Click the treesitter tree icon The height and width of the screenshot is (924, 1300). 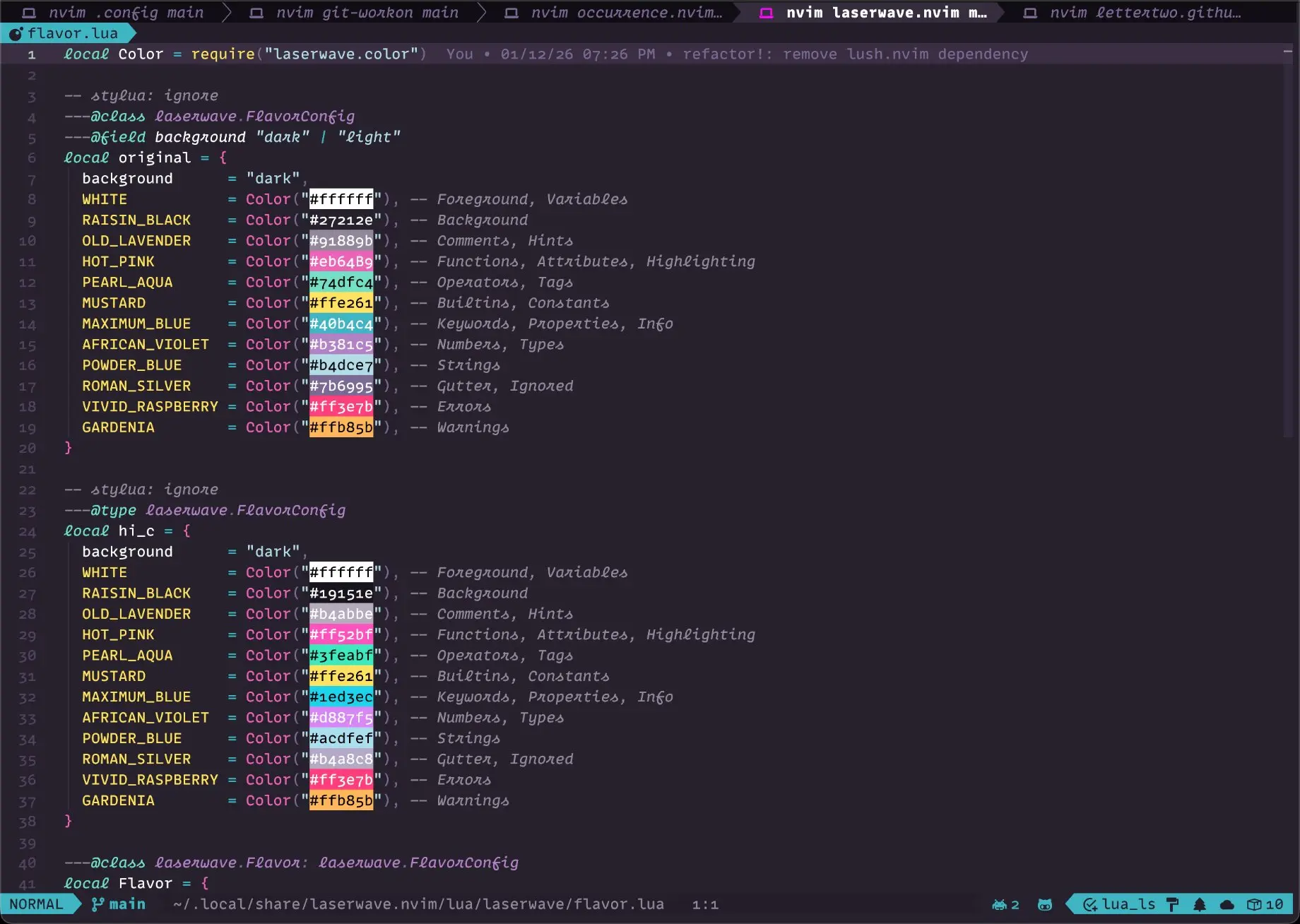[x=1200, y=904]
